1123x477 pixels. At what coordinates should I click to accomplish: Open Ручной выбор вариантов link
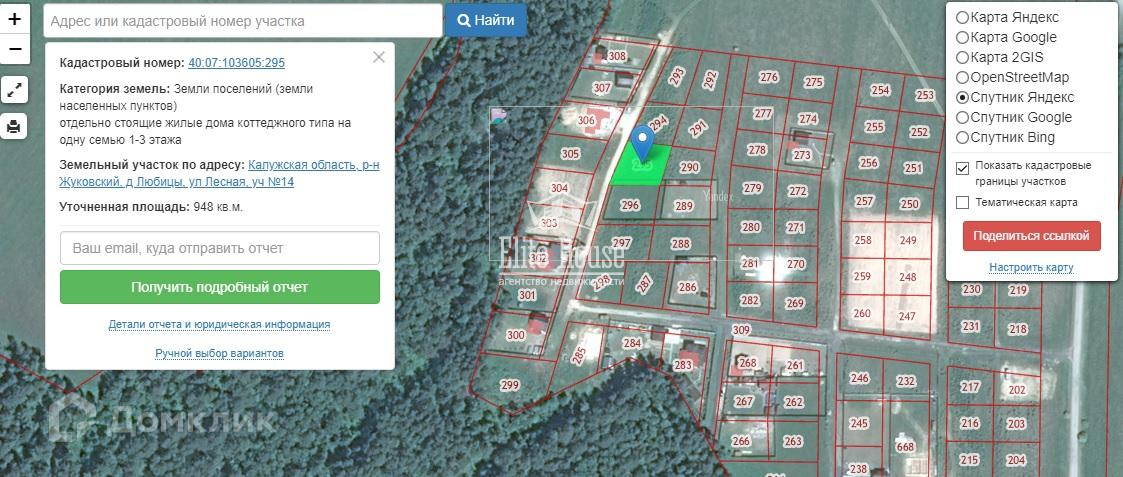click(x=219, y=354)
